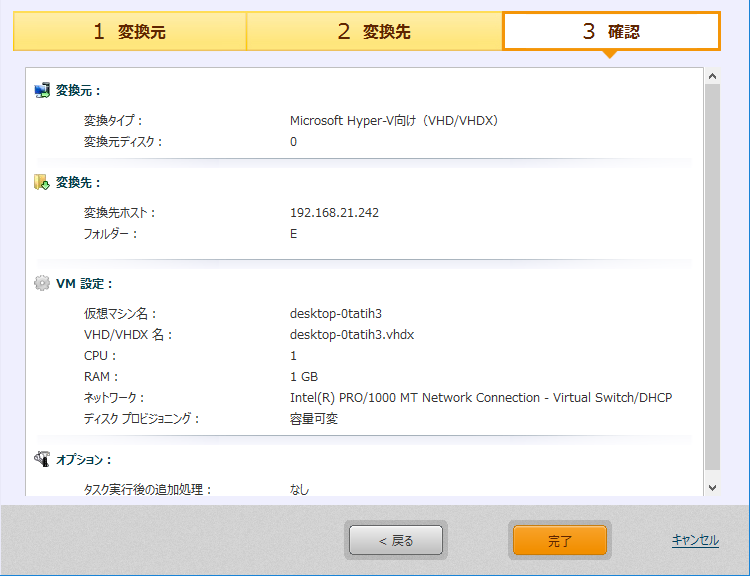Click the Microsoft Hyper-V向け conversion type value

[393, 121]
